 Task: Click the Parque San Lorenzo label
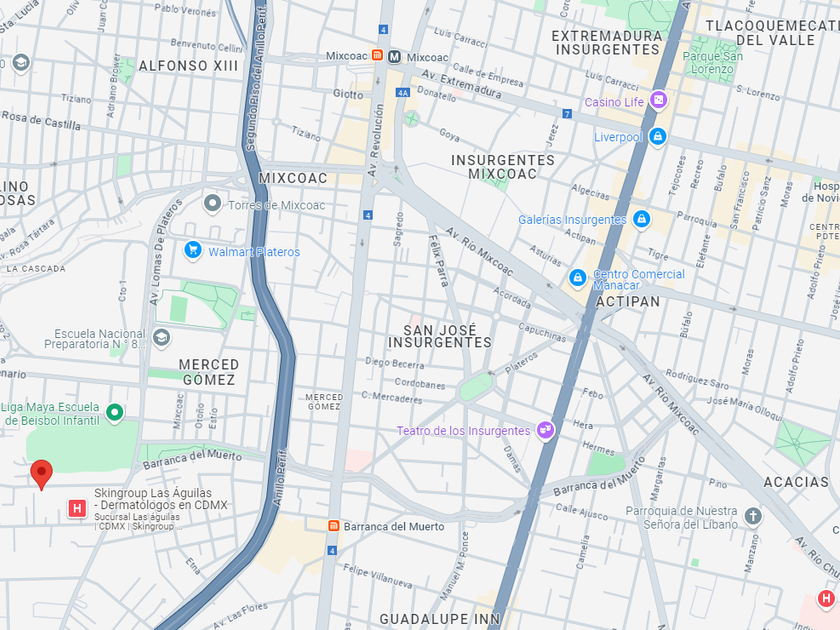[712, 63]
